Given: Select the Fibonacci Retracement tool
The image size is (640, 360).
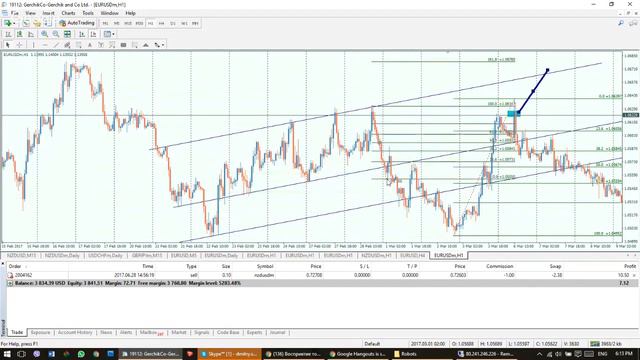Looking at the screenshot, I should click(78, 45).
